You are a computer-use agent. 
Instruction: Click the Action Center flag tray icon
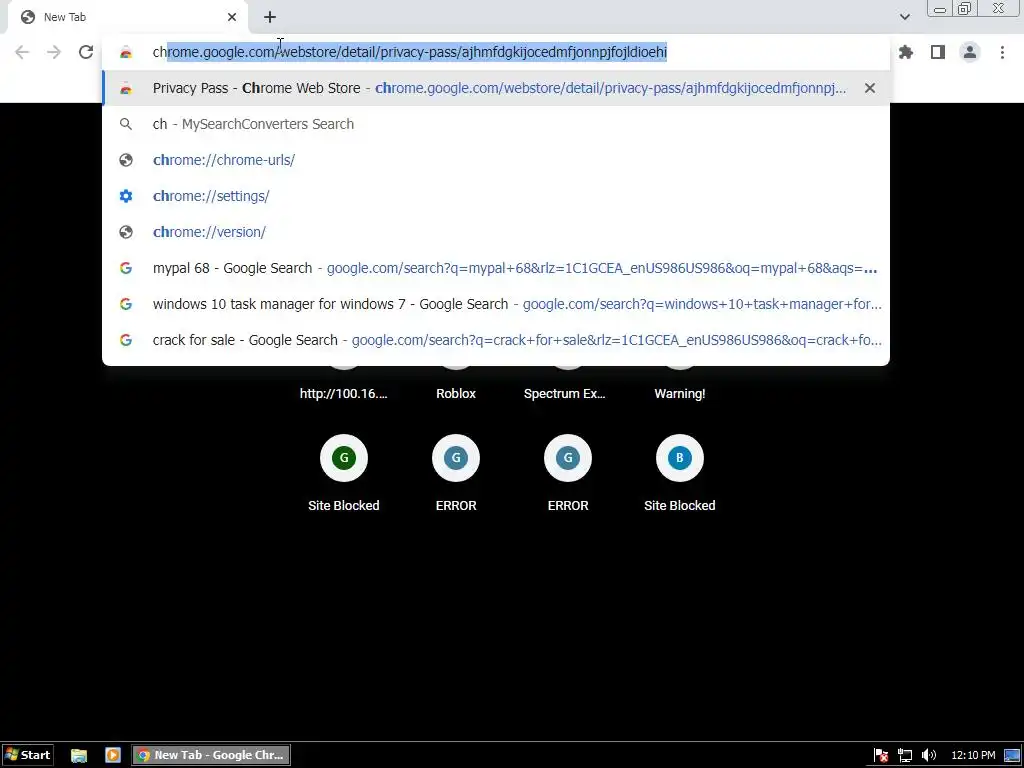click(880, 756)
